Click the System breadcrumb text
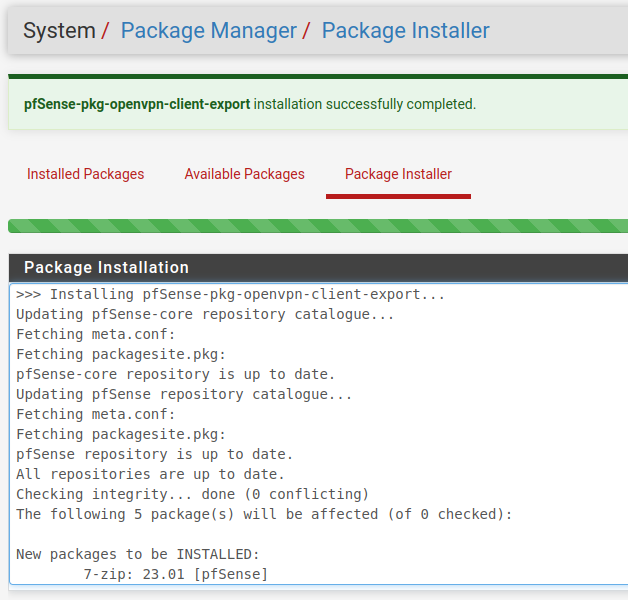This screenshot has height=600, width=628. tap(59, 31)
